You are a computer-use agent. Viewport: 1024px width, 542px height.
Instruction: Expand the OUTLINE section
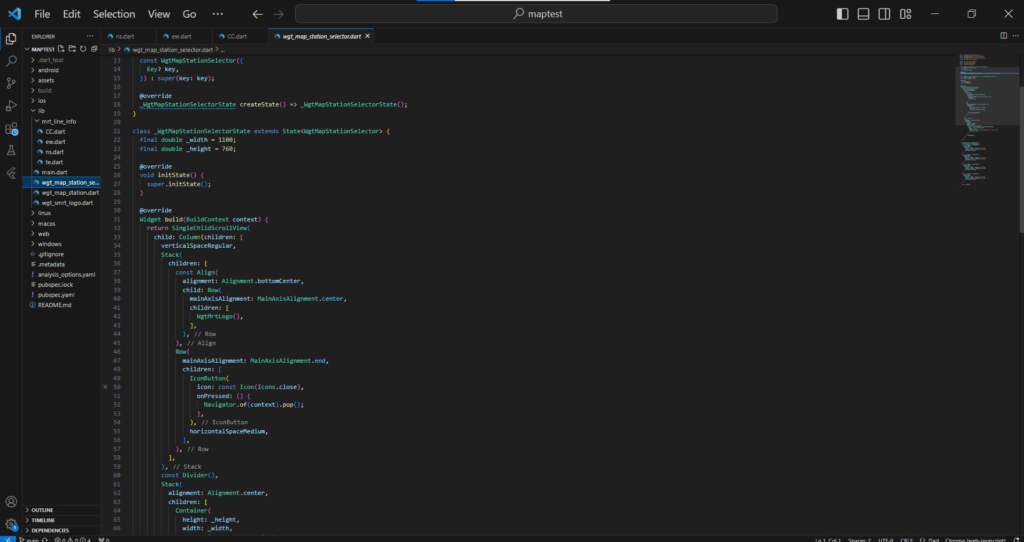pos(42,509)
